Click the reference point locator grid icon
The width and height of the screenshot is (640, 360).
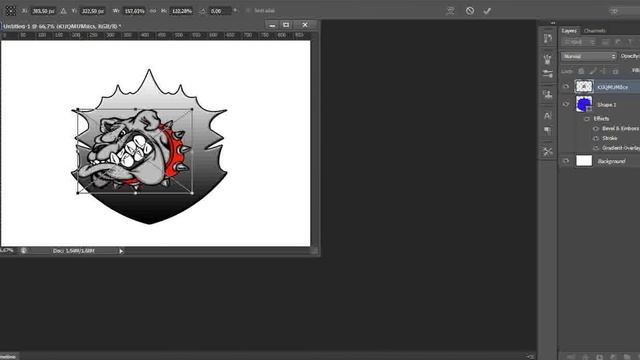[11, 11]
